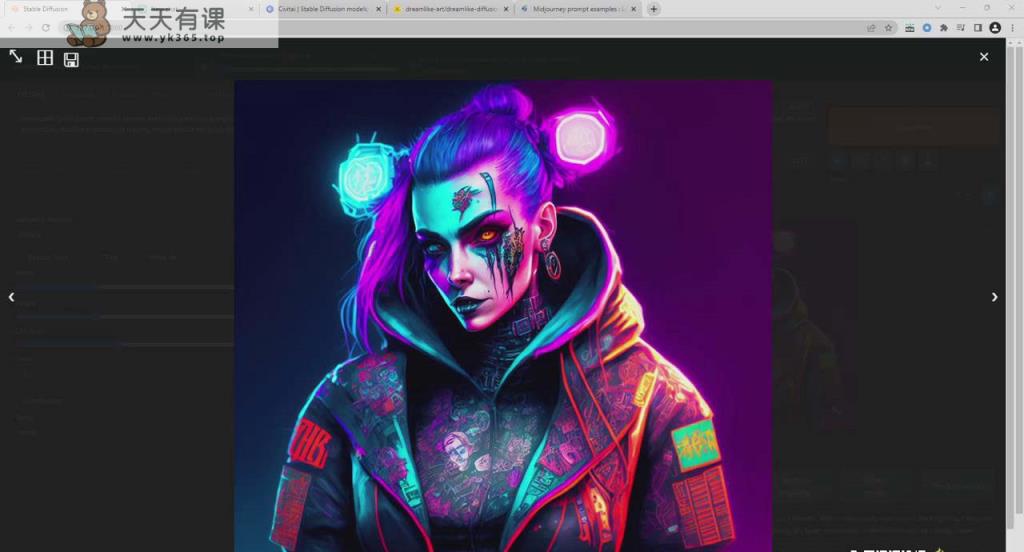Show the previous image in the lightbox
This screenshot has height=552, width=1024.
coord(11,297)
